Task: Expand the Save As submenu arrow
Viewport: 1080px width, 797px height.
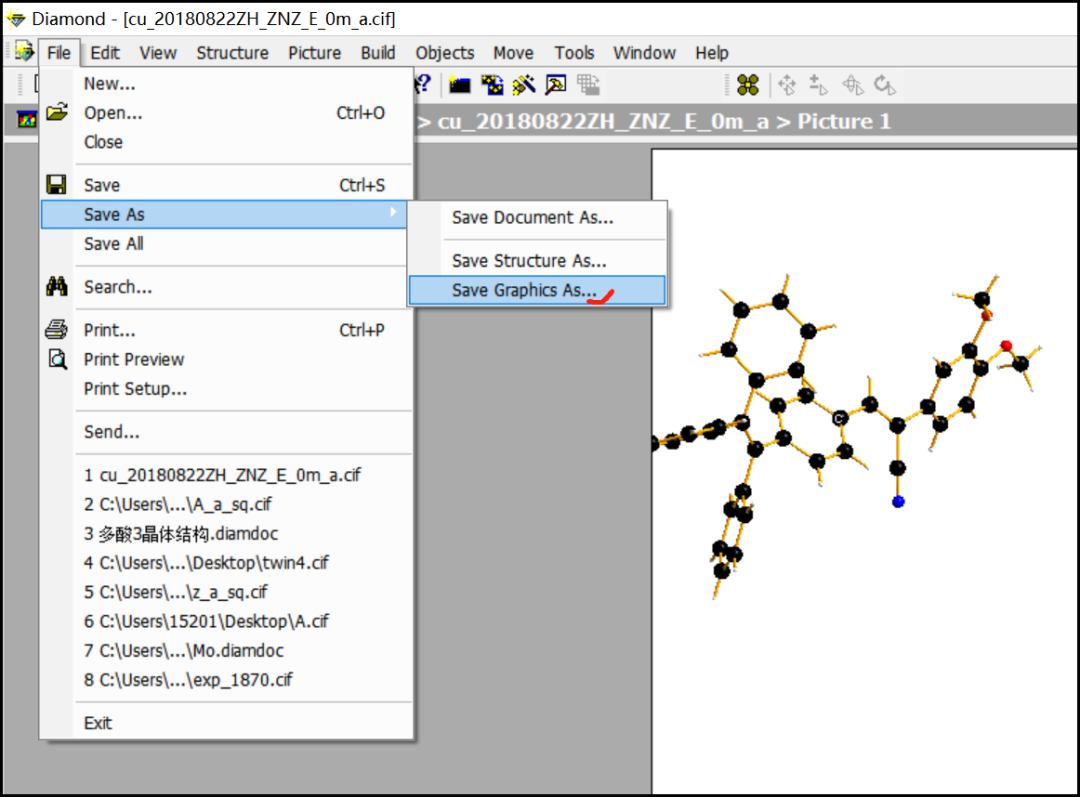Action: point(394,213)
